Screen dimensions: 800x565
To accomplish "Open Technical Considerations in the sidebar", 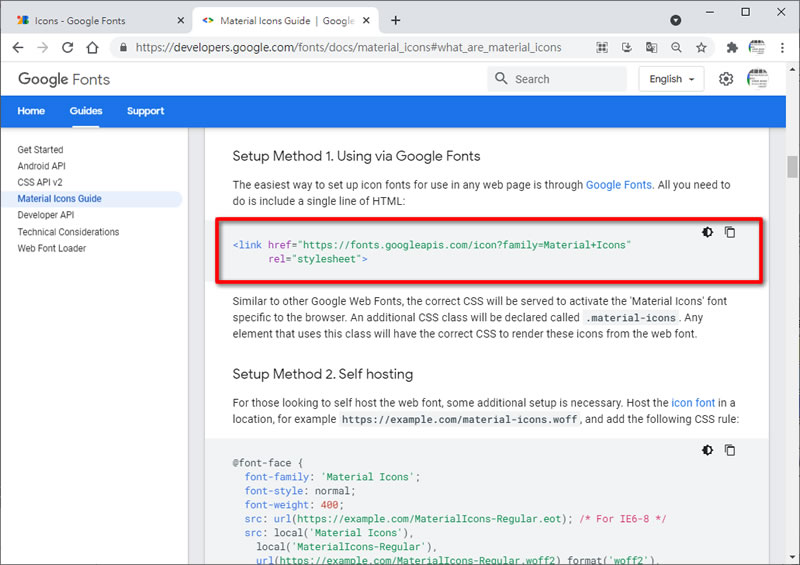I will [68, 232].
